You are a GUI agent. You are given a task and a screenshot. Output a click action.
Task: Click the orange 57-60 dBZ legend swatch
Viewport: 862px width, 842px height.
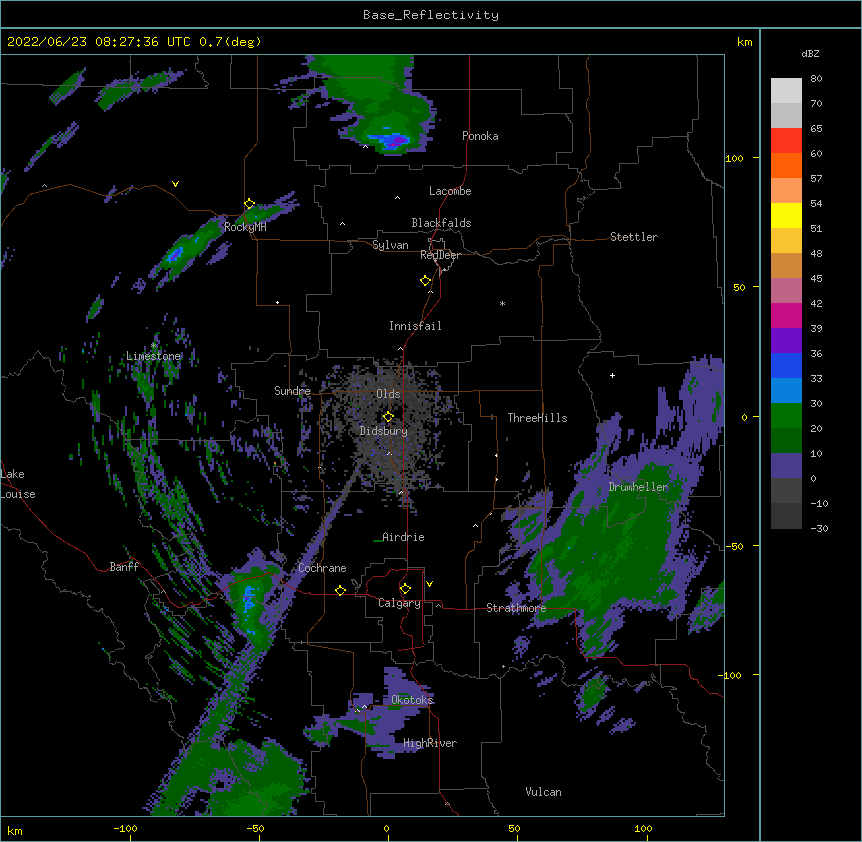786,165
